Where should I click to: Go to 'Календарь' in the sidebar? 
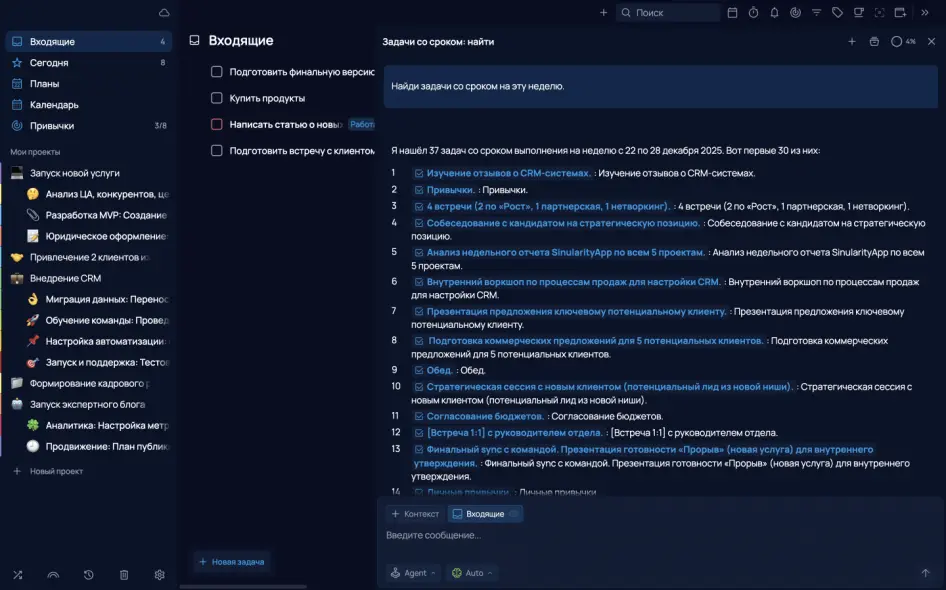coord(54,105)
